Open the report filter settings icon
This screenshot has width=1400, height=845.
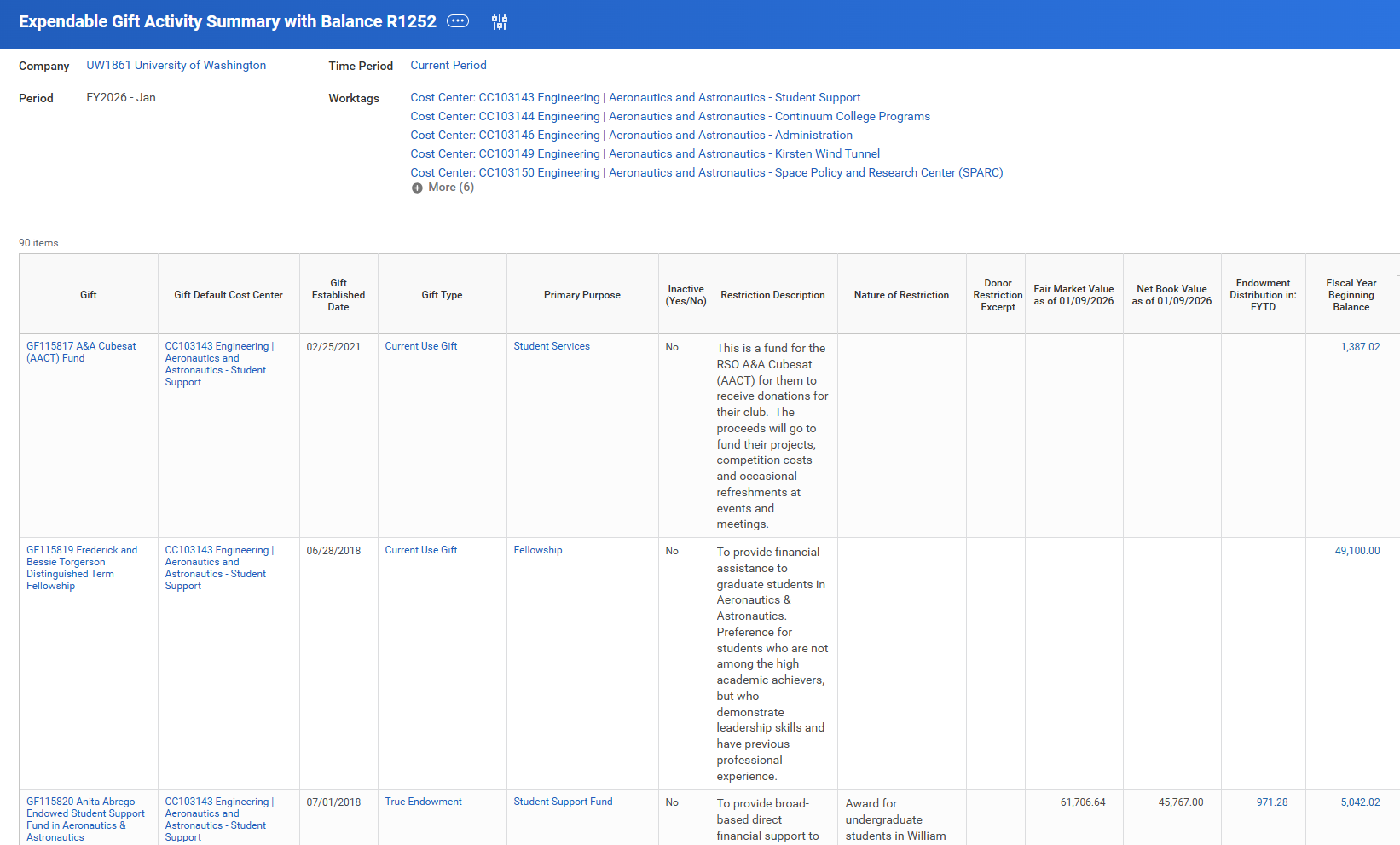click(x=500, y=22)
